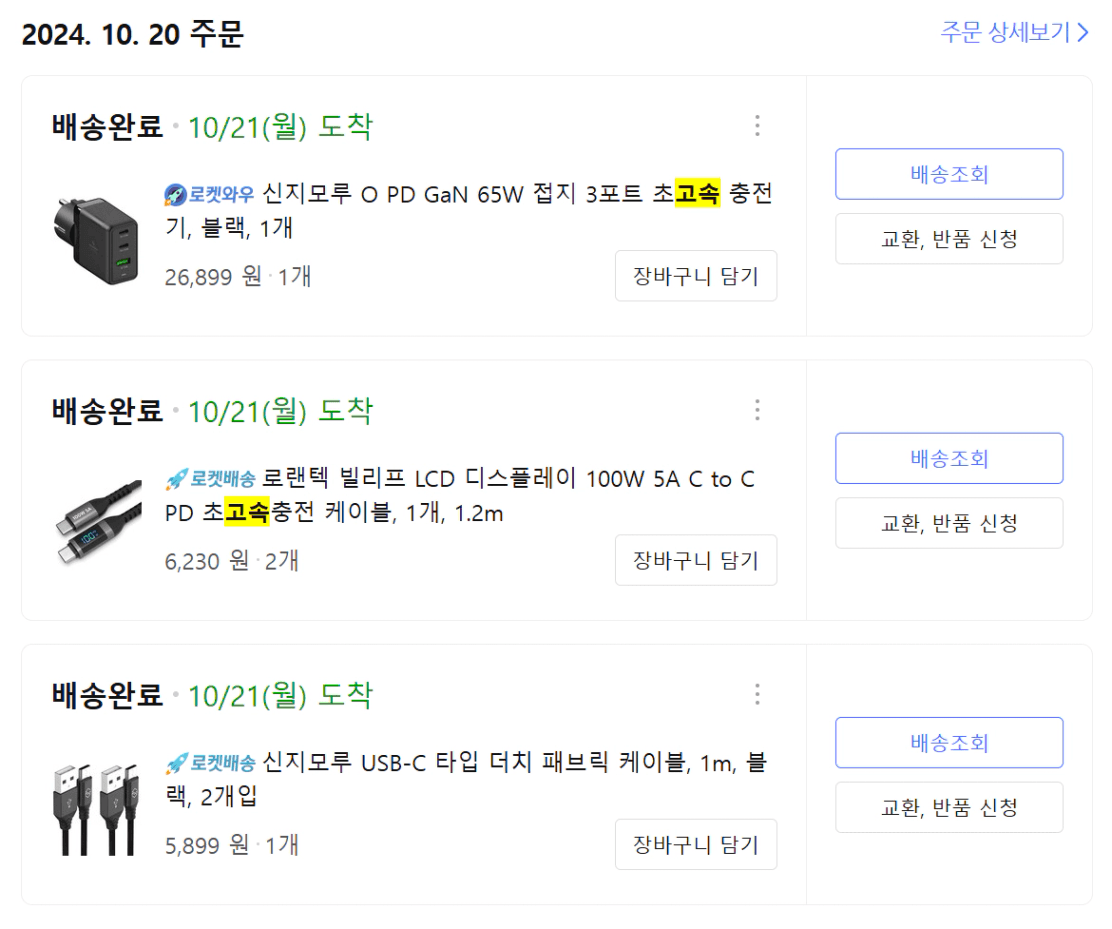The height and width of the screenshot is (929, 1112).
Task: Add the 65W charger to cart (장바구니 담기)
Action: 695,276
